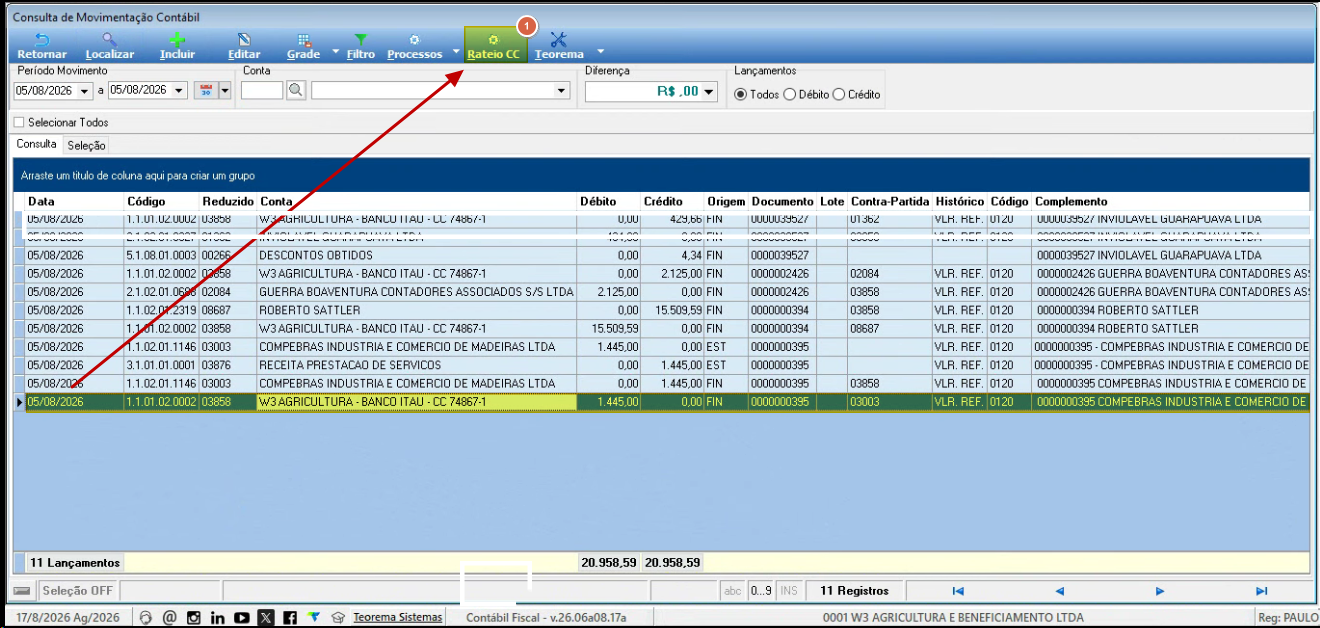Open the Teorema Sistemas link
This screenshot has width=1320, height=628.
tap(397, 617)
